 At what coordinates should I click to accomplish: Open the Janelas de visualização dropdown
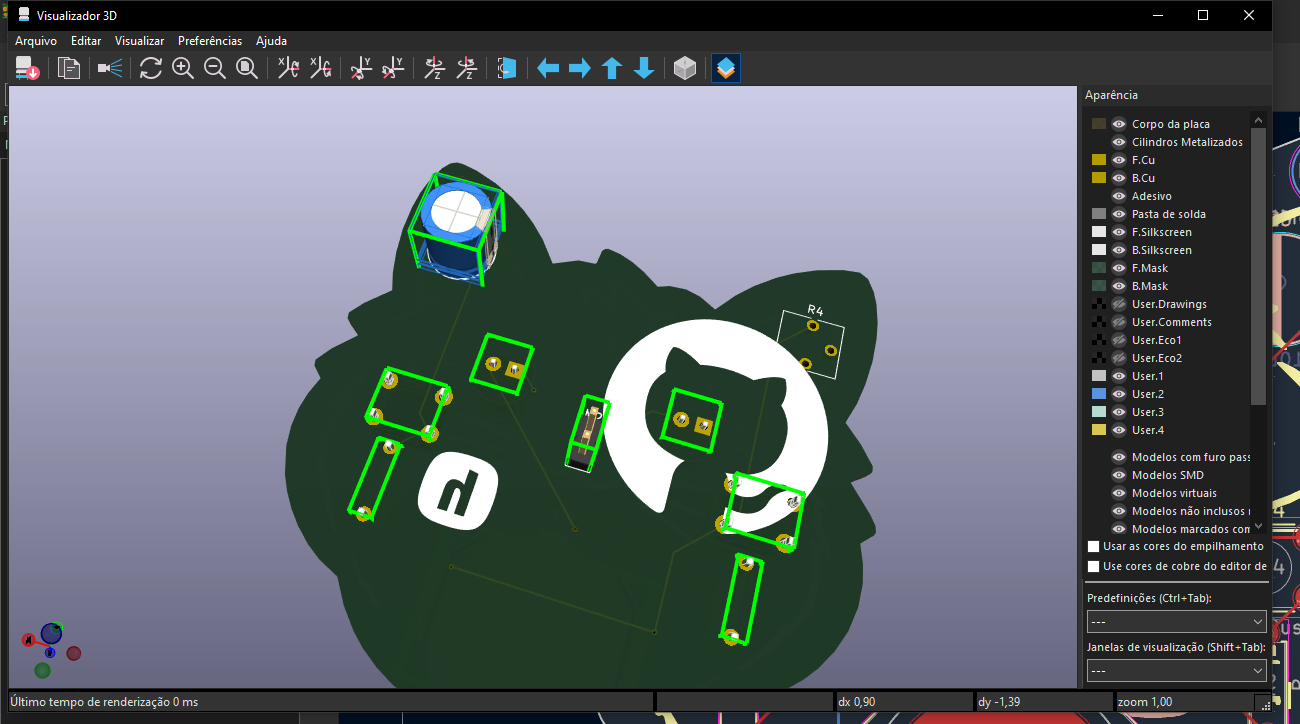(x=1176, y=670)
